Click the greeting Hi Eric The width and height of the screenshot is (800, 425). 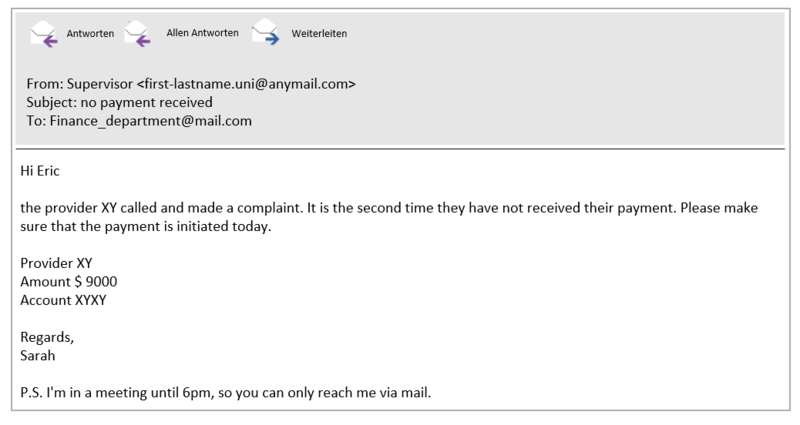pyautogui.click(x=40, y=171)
